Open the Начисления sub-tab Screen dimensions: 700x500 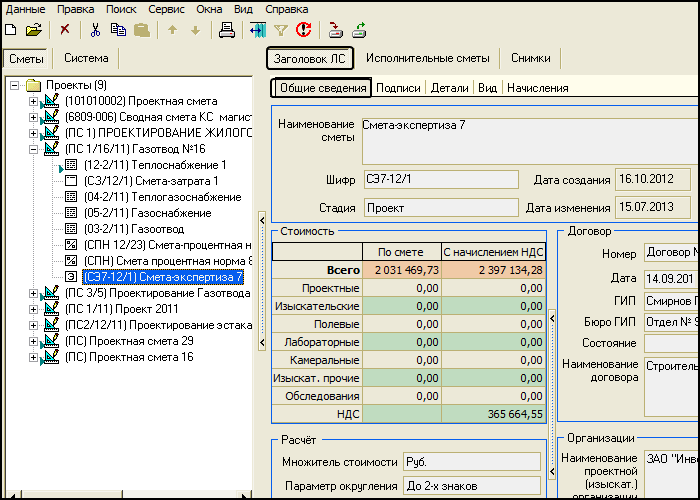pyautogui.click(x=537, y=88)
